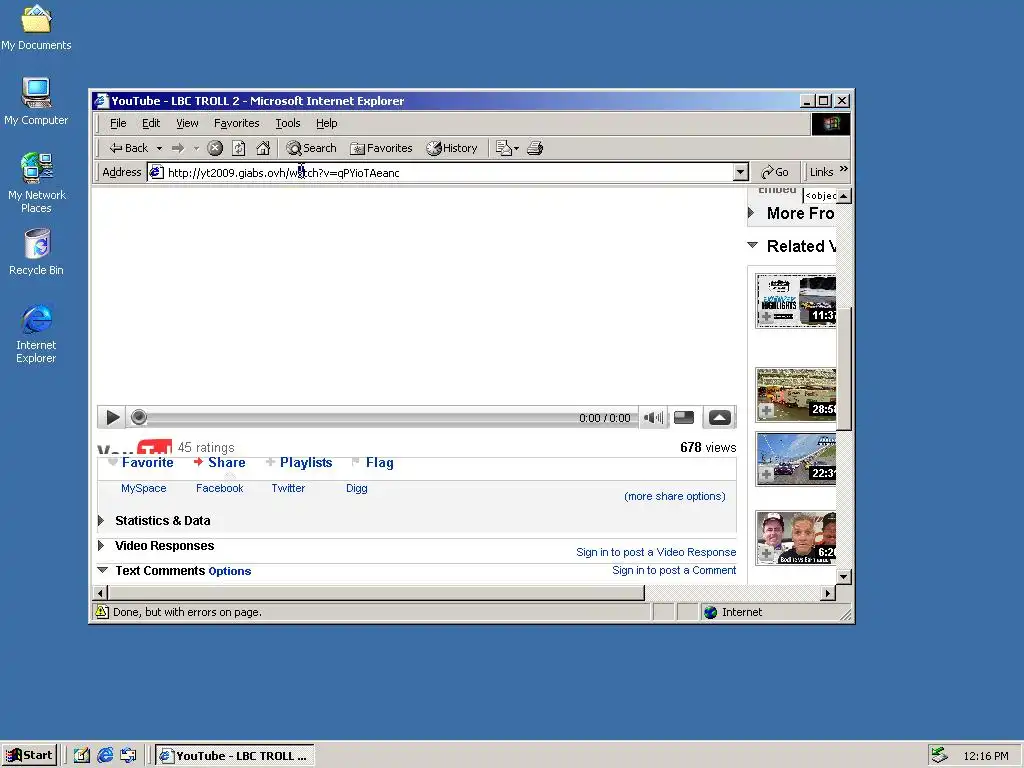Open the File menu
Image resolution: width=1024 pixels, height=768 pixels.
(x=118, y=123)
